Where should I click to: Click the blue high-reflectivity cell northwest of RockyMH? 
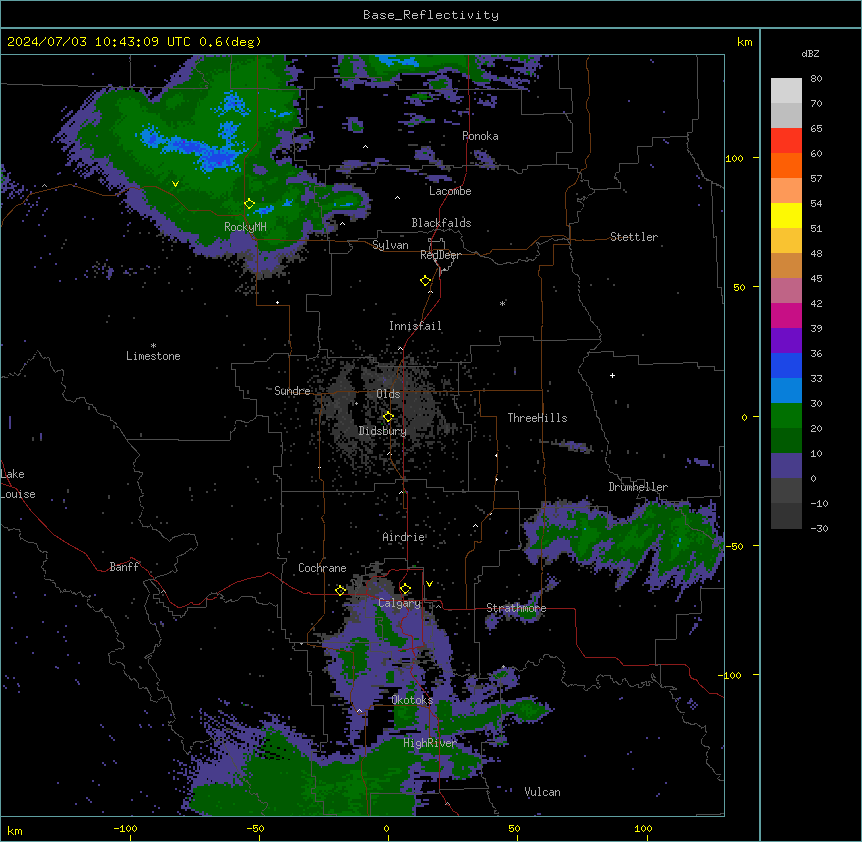pyautogui.click(x=190, y=147)
